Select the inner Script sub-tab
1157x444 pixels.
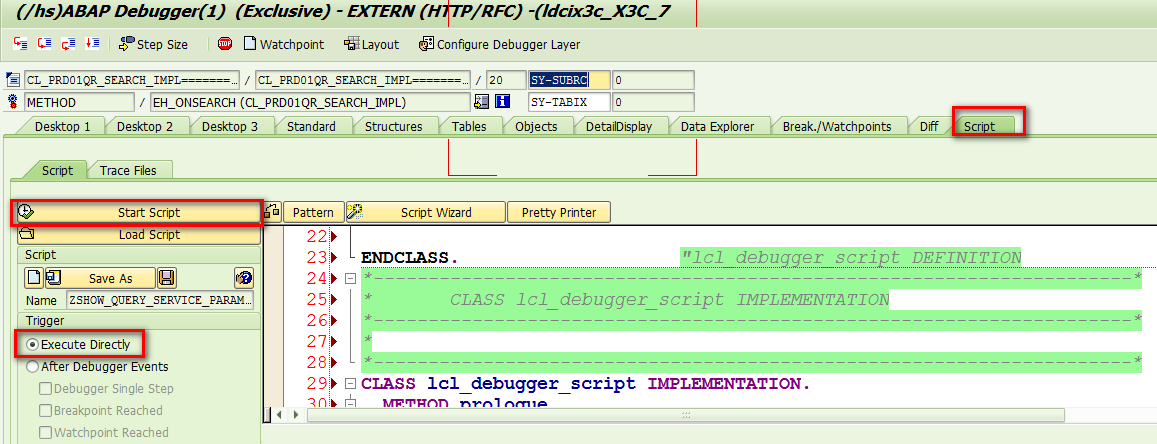(x=57, y=170)
